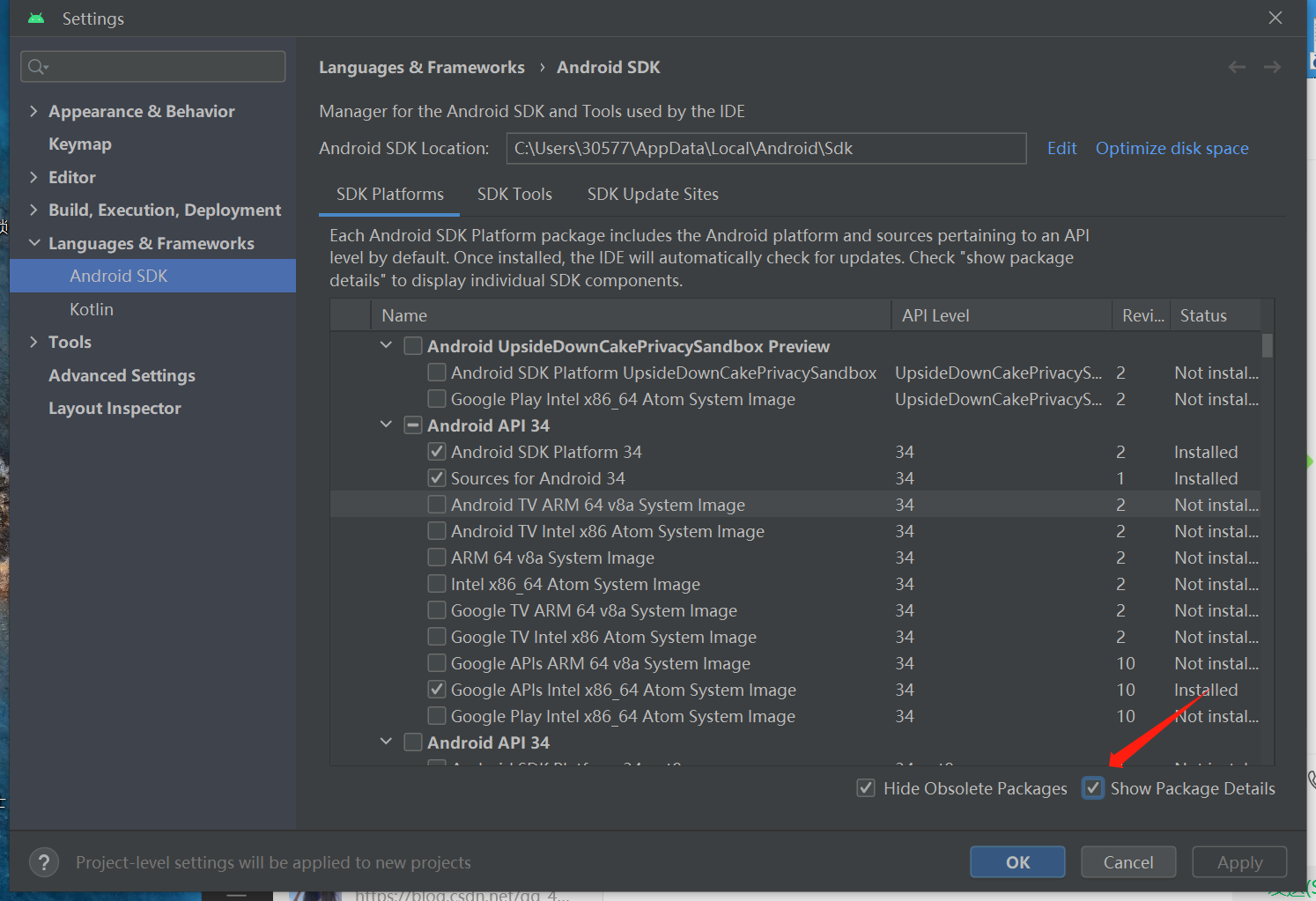
Task: Check Android SDK Platform UpsideDownCakePrivacySandbox
Action: 436,373
